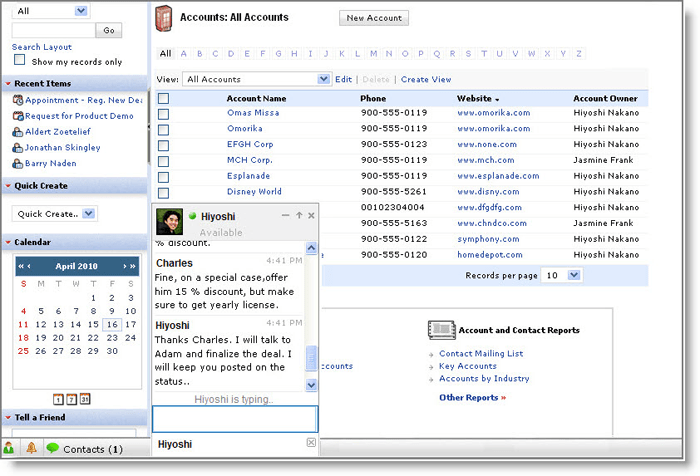Click the chat message input box

[x=235, y=419]
